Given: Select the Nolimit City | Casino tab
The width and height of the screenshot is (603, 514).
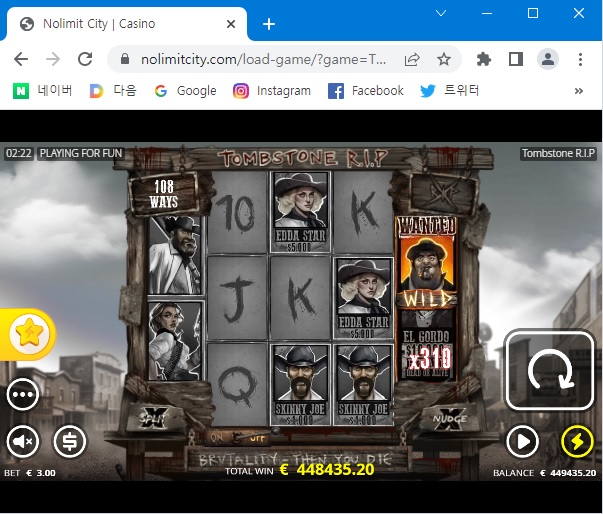Looking at the screenshot, I should tap(127, 24).
